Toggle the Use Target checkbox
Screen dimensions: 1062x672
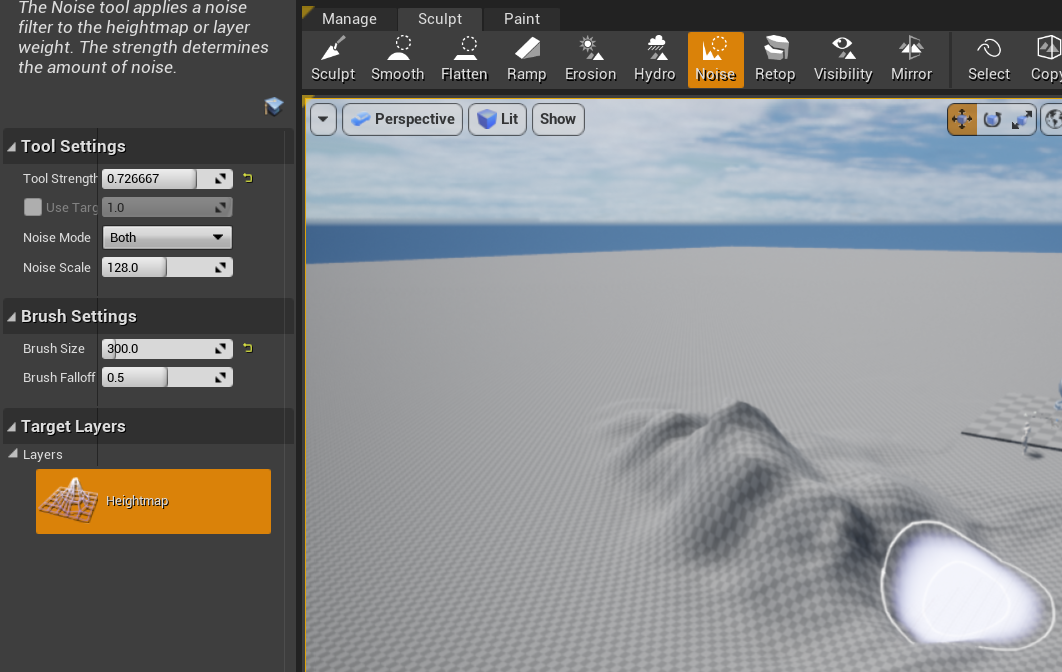click(x=33, y=207)
